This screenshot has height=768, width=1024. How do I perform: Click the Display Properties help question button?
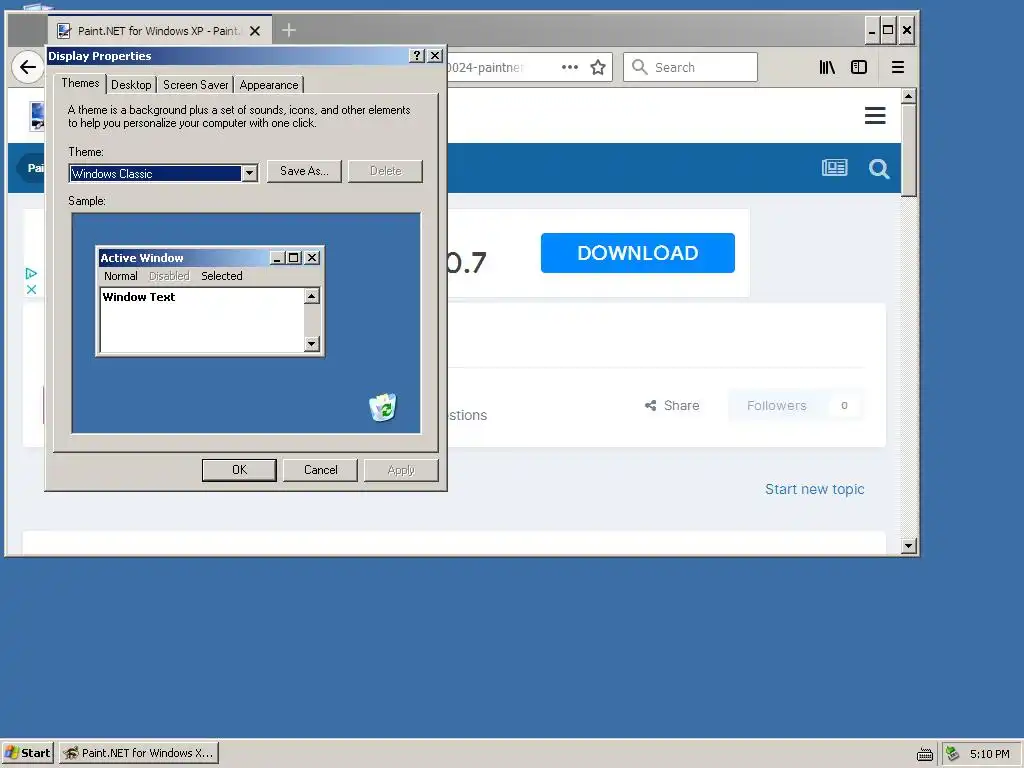(x=417, y=56)
